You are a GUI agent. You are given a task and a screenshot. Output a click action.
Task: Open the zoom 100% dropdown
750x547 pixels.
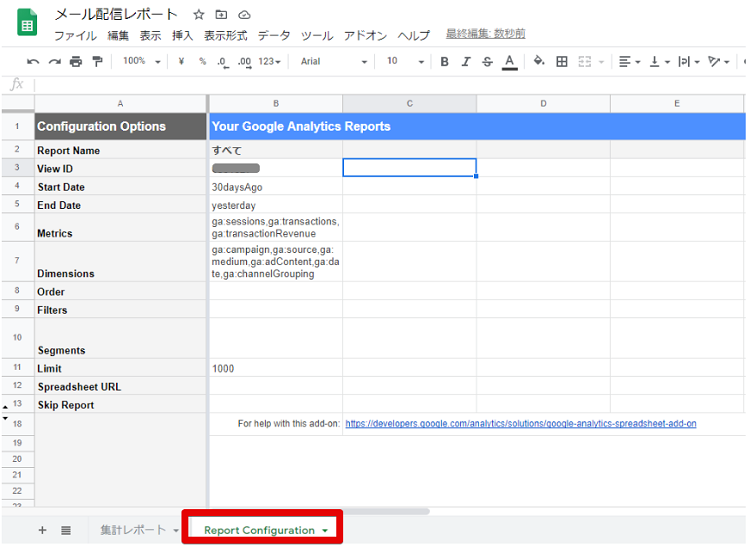coord(141,61)
